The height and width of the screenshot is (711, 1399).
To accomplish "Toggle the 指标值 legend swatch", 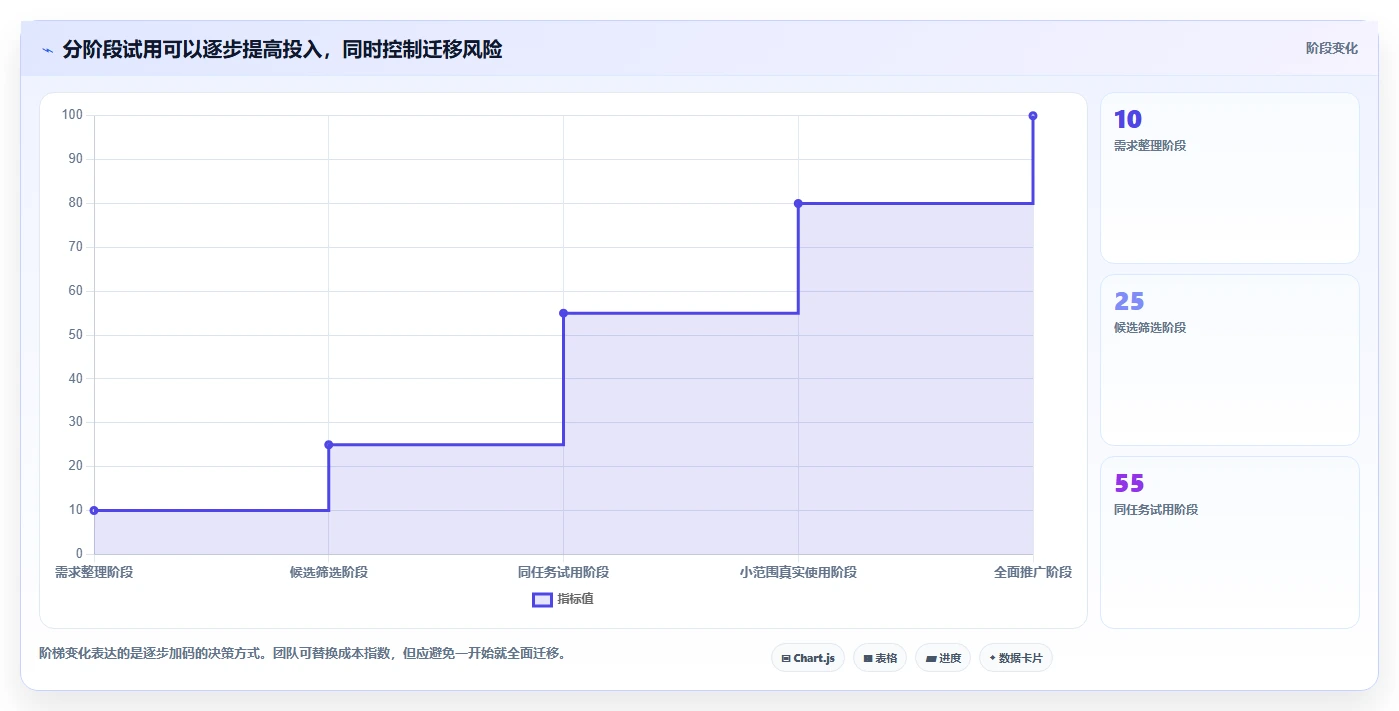I will [542, 599].
